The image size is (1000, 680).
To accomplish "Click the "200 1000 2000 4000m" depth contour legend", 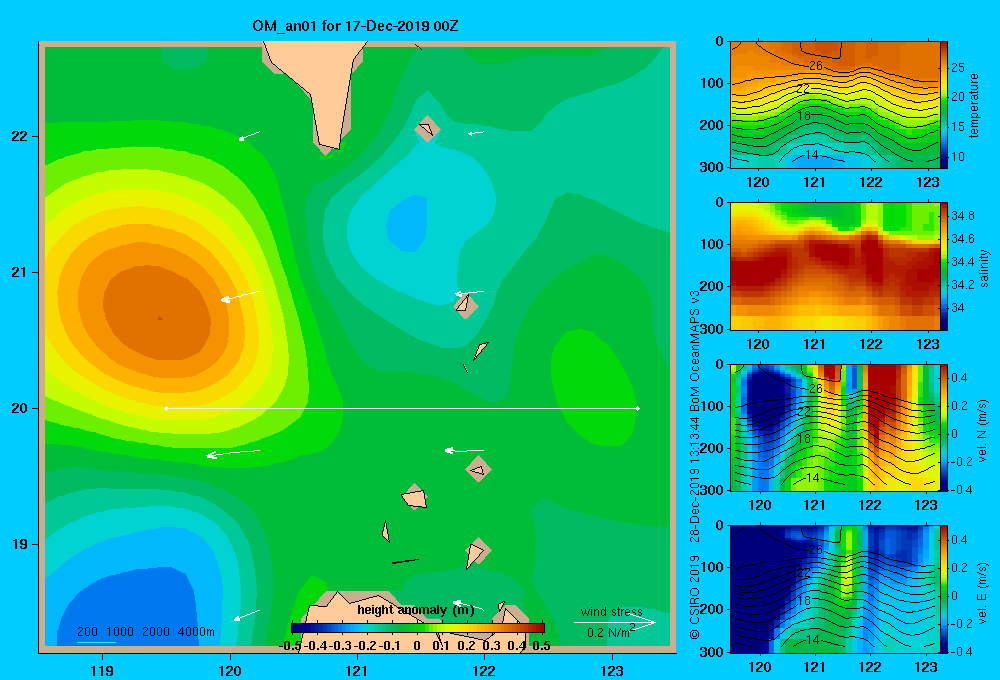I will tap(145, 632).
